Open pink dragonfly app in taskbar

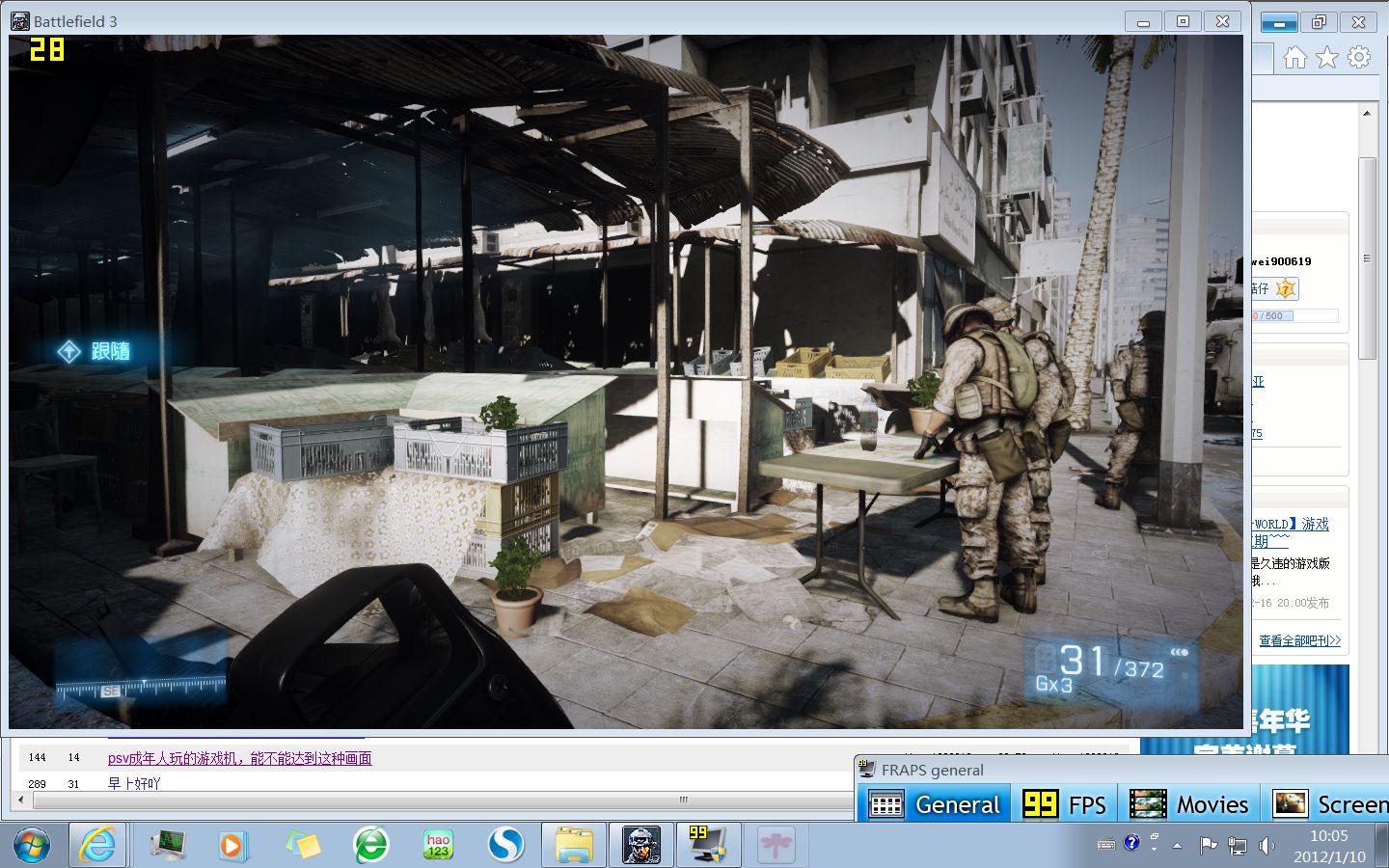(776, 846)
